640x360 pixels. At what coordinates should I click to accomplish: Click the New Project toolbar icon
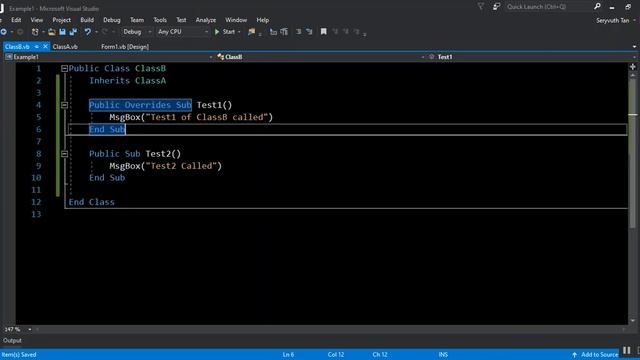point(35,32)
